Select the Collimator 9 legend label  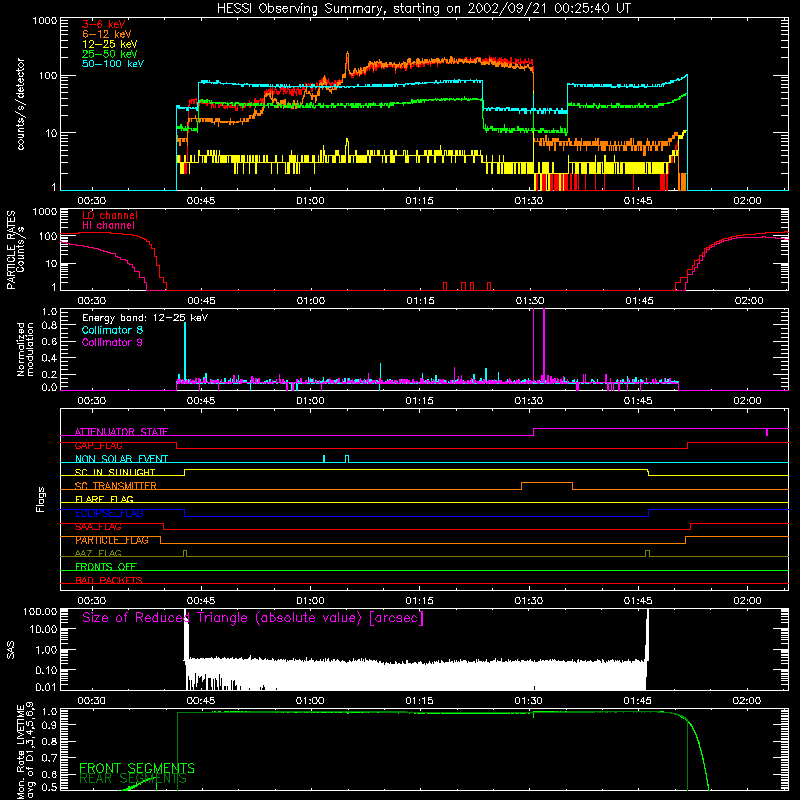(x=112, y=342)
